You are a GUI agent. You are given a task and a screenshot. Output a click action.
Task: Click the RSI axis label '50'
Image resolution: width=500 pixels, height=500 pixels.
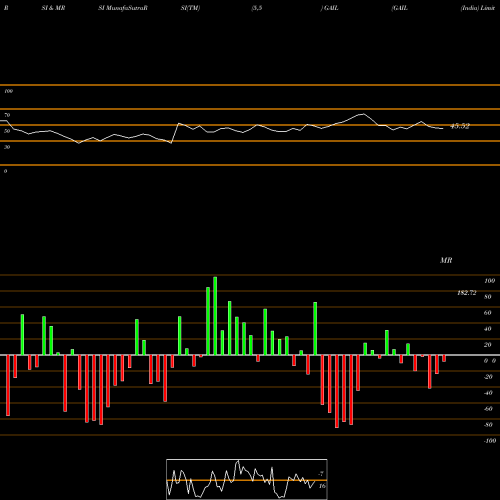(7, 131)
